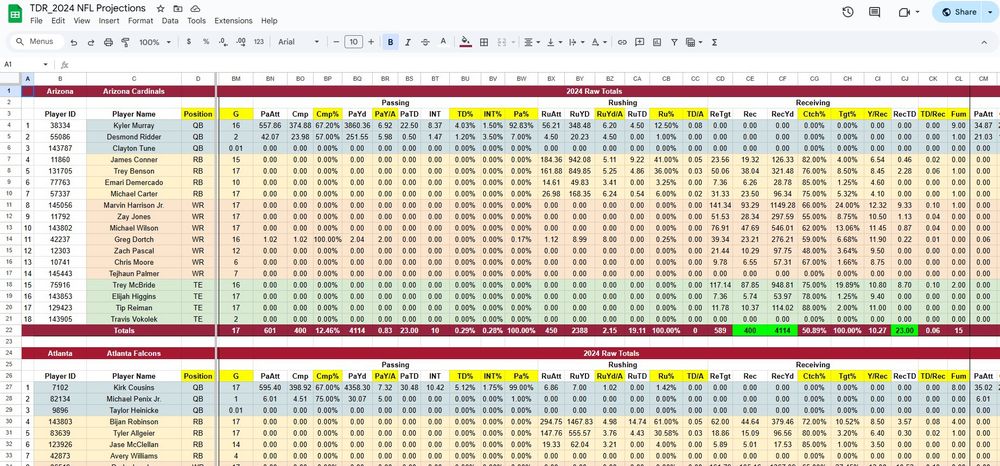
Task: Open the Arial font dropdown
Action: coord(298,42)
